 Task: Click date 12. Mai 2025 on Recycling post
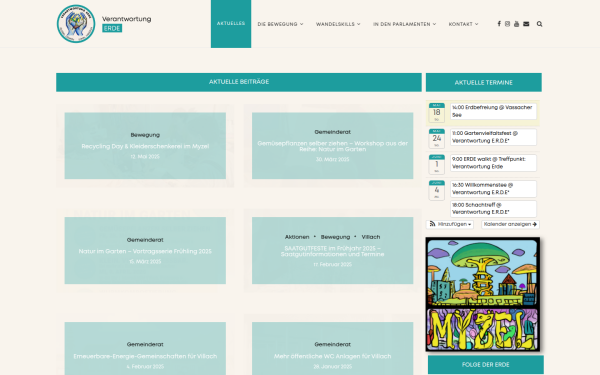(145, 157)
